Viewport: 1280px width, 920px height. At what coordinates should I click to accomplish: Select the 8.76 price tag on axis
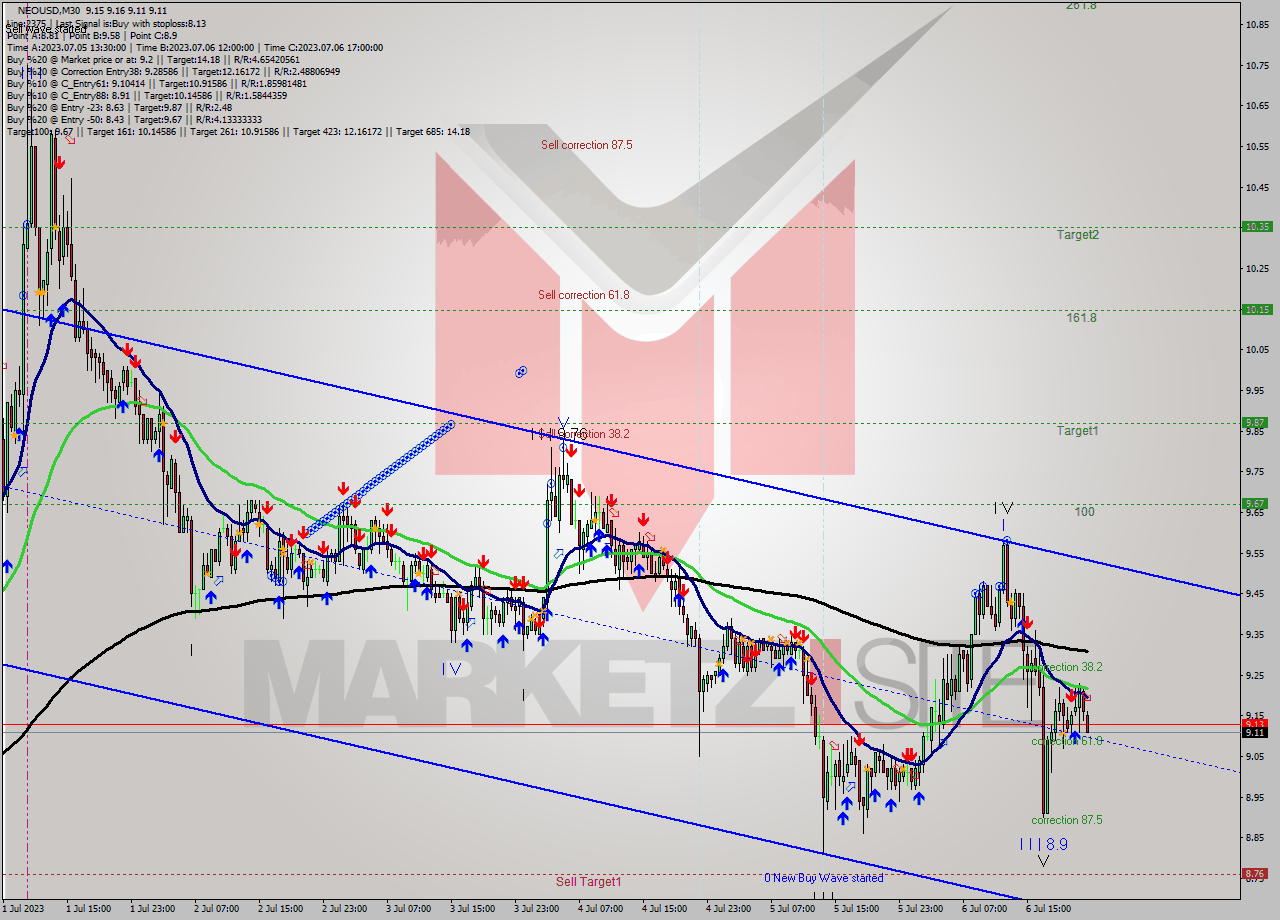click(x=1255, y=874)
